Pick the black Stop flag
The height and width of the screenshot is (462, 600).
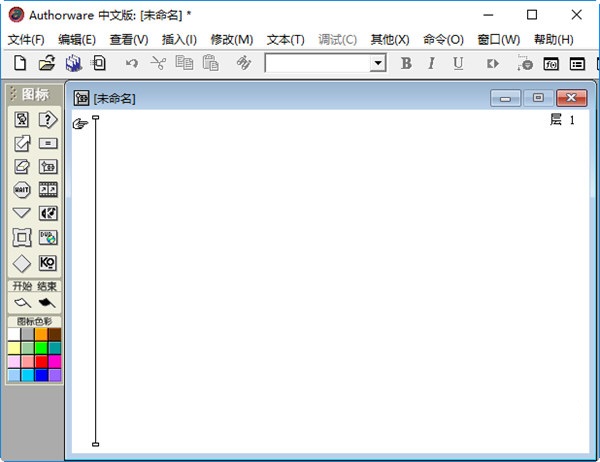coord(47,303)
